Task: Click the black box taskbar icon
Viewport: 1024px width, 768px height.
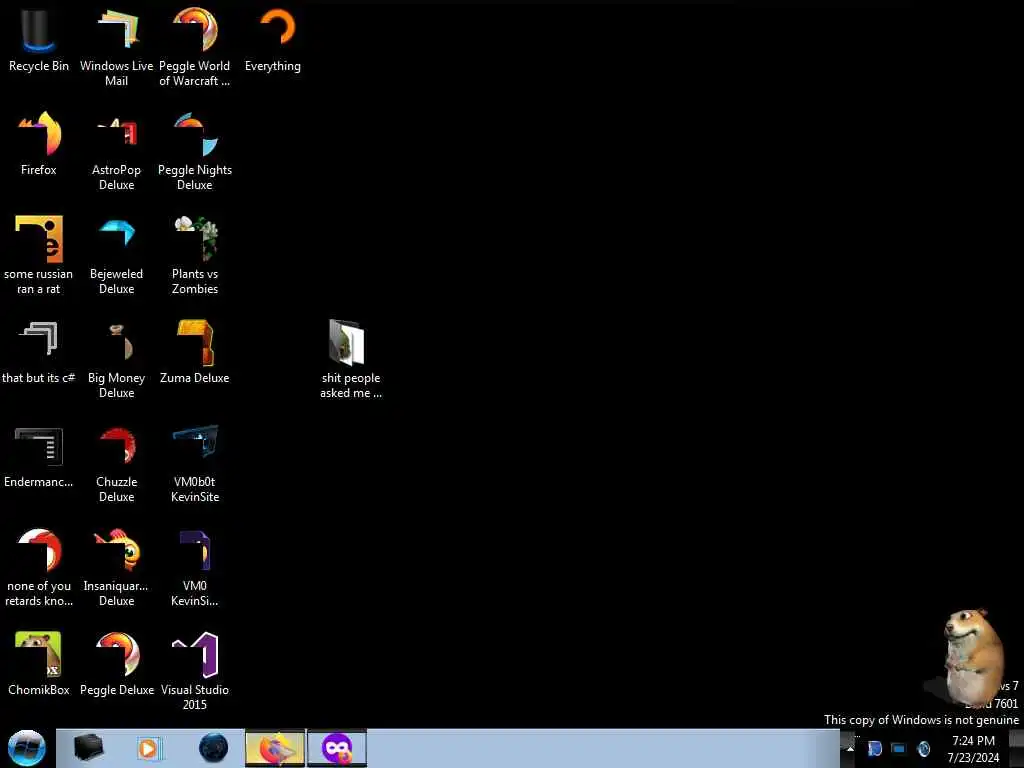Action: (x=88, y=748)
